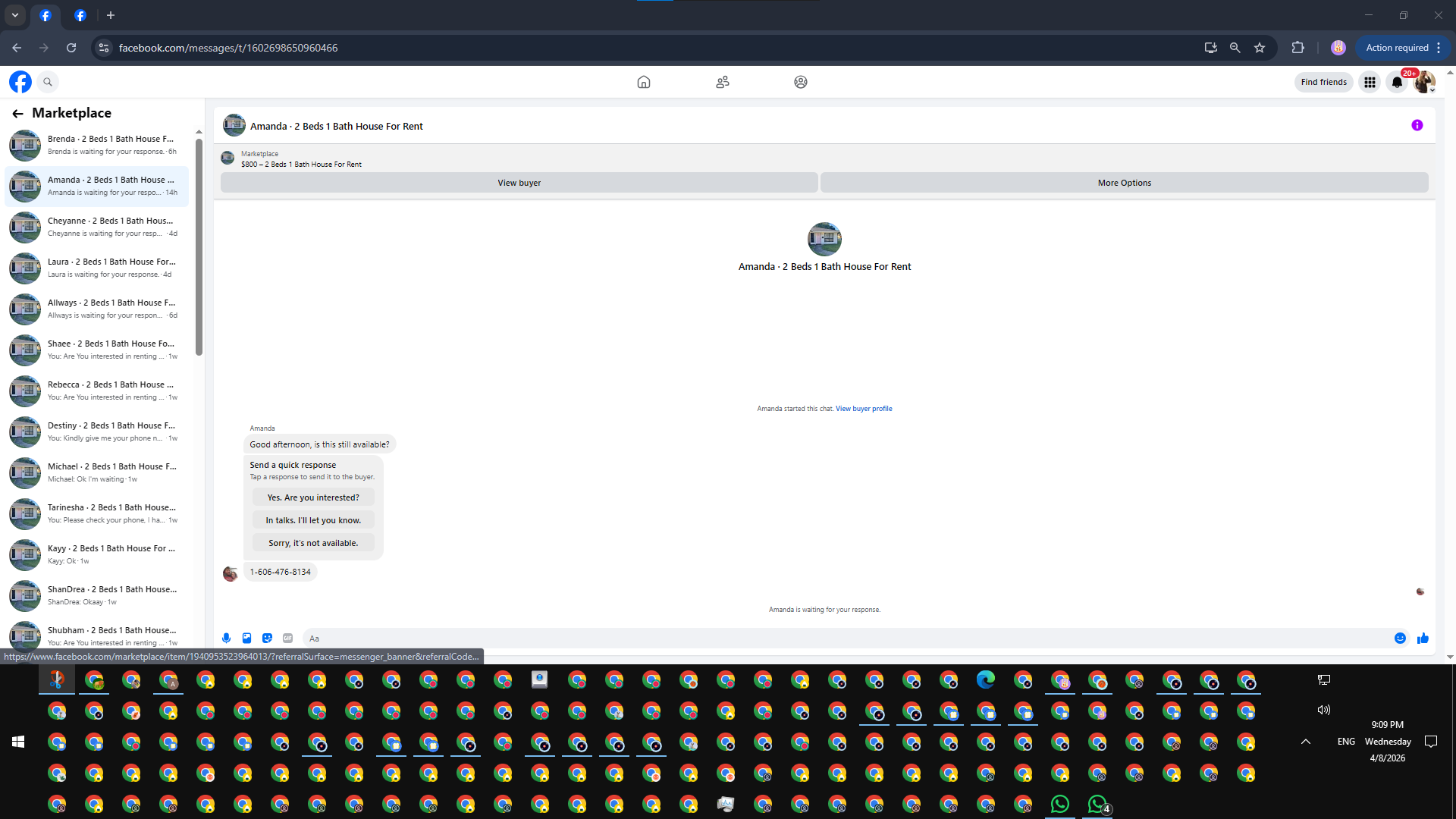Click the back arrow beside Marketplace
The width and height of the screenshot is (1456, 819).
click(x=17, y=114)
